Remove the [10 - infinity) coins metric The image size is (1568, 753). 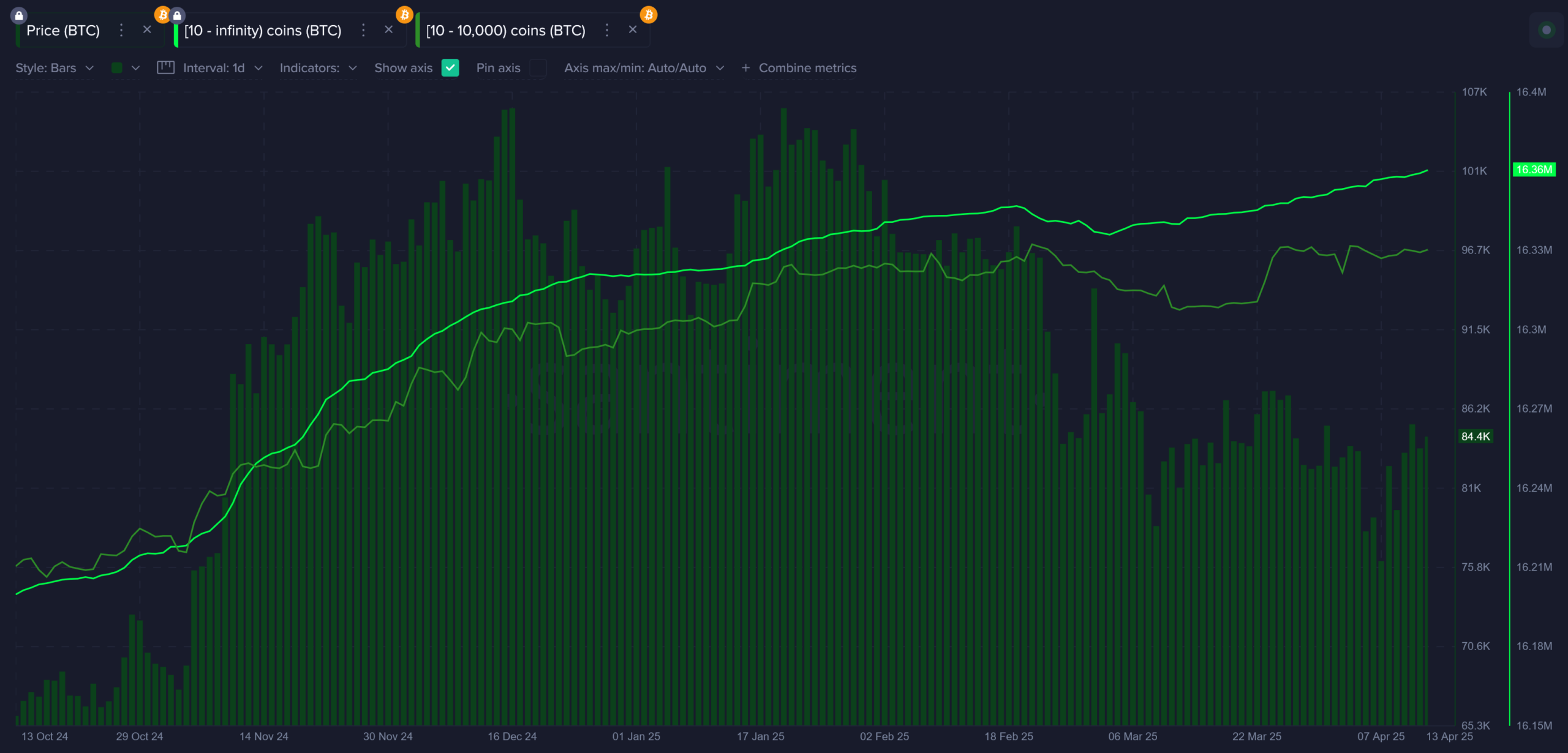388,29
